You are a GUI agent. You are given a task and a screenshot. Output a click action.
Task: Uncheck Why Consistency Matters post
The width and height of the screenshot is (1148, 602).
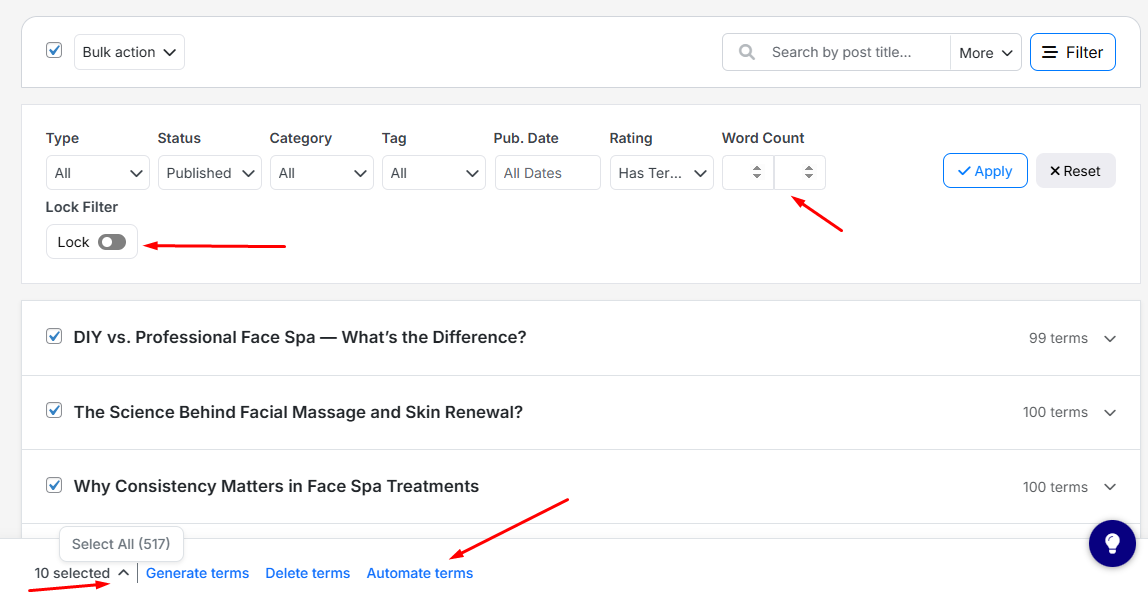click(54, 486)
